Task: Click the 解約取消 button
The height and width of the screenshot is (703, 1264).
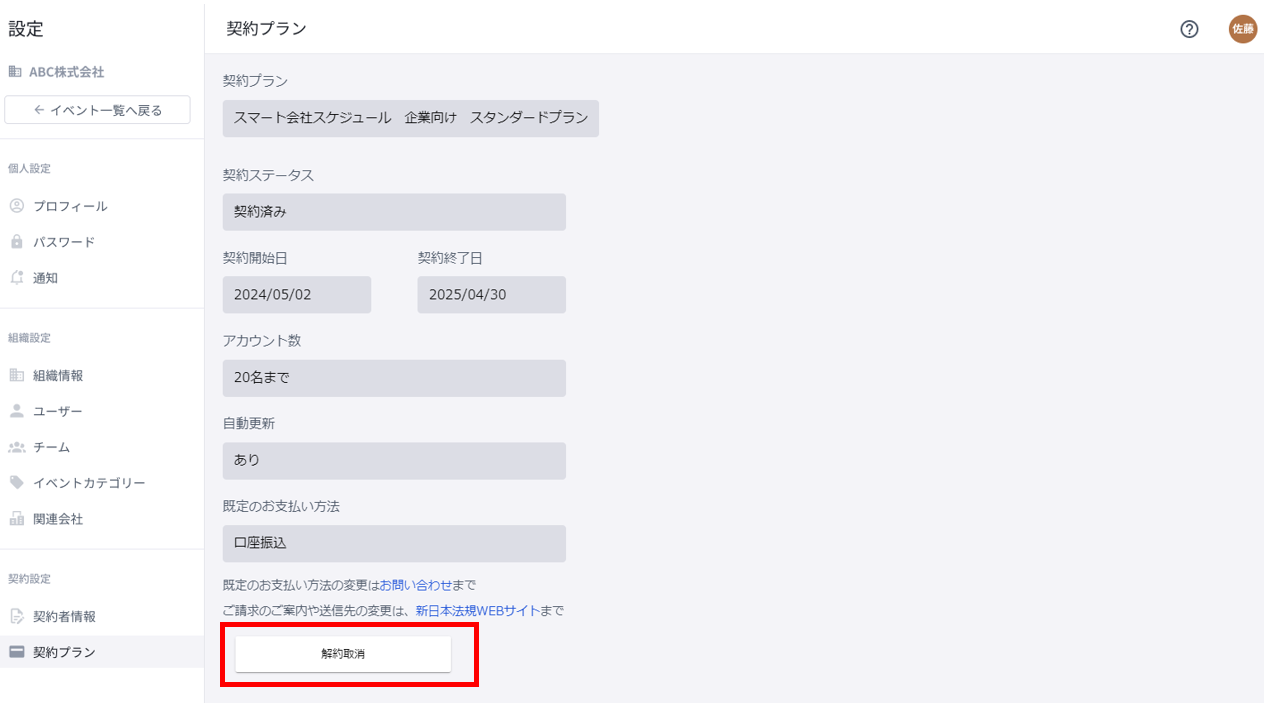Action: [x=343, y=654]
